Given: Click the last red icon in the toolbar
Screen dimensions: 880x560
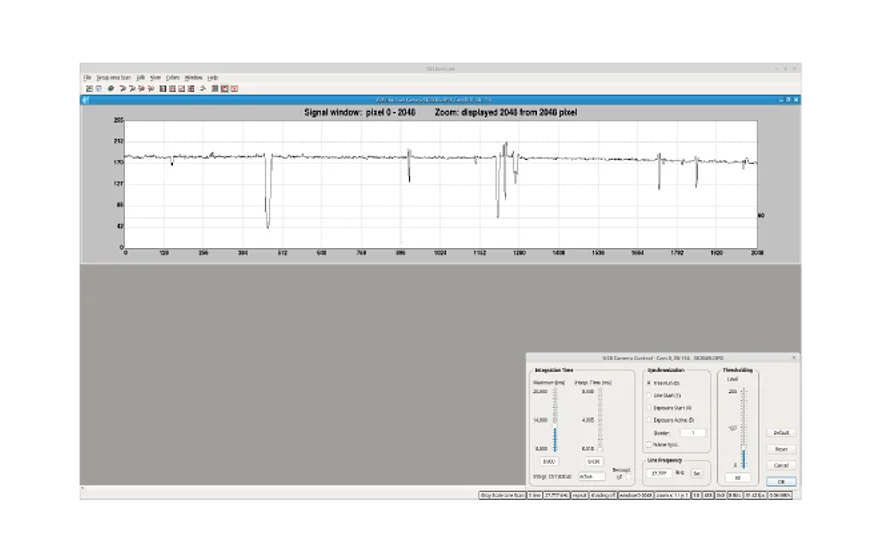Looking at the screenshot, I should coord(234,88).
